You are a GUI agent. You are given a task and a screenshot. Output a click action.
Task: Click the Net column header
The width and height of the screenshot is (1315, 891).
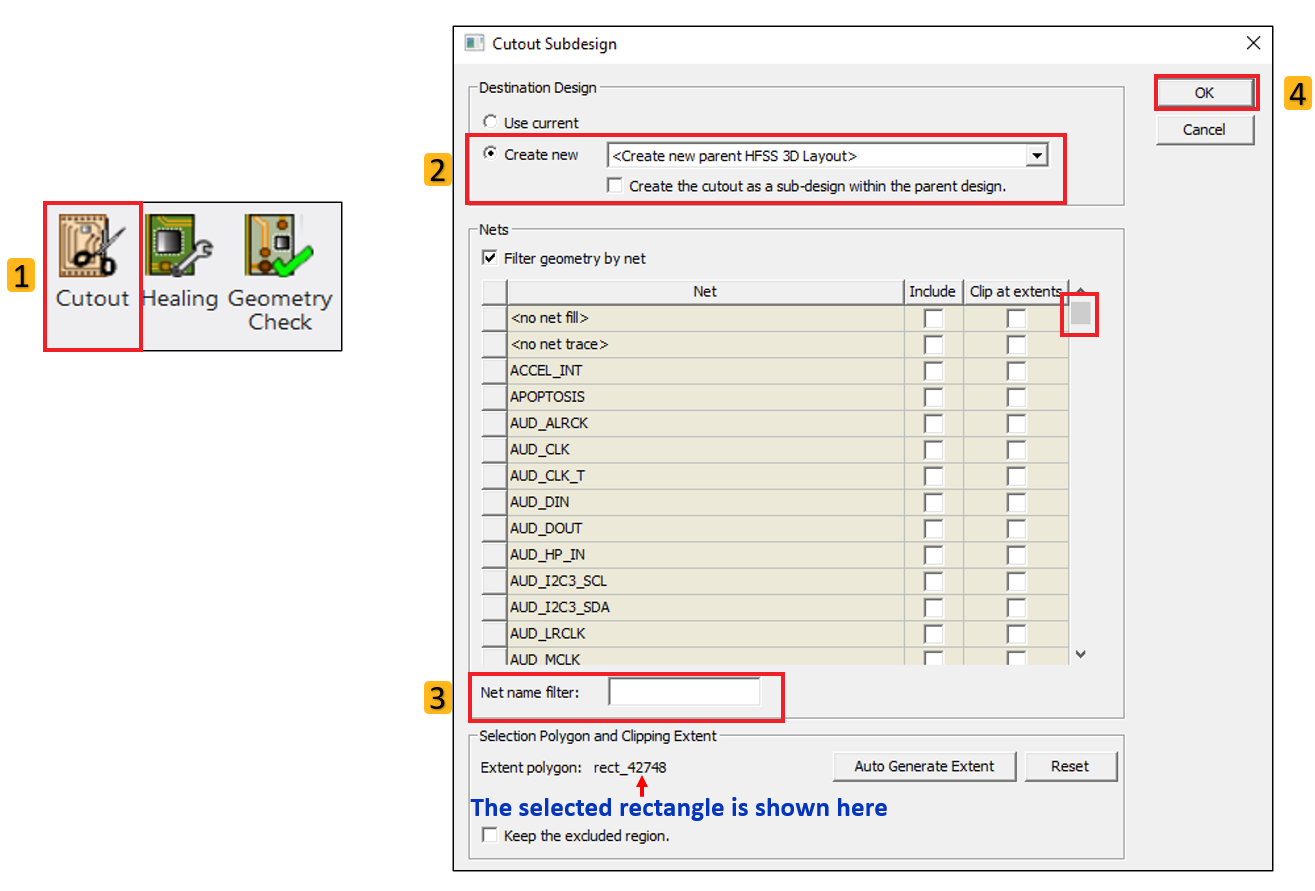(x=704, y=292)
